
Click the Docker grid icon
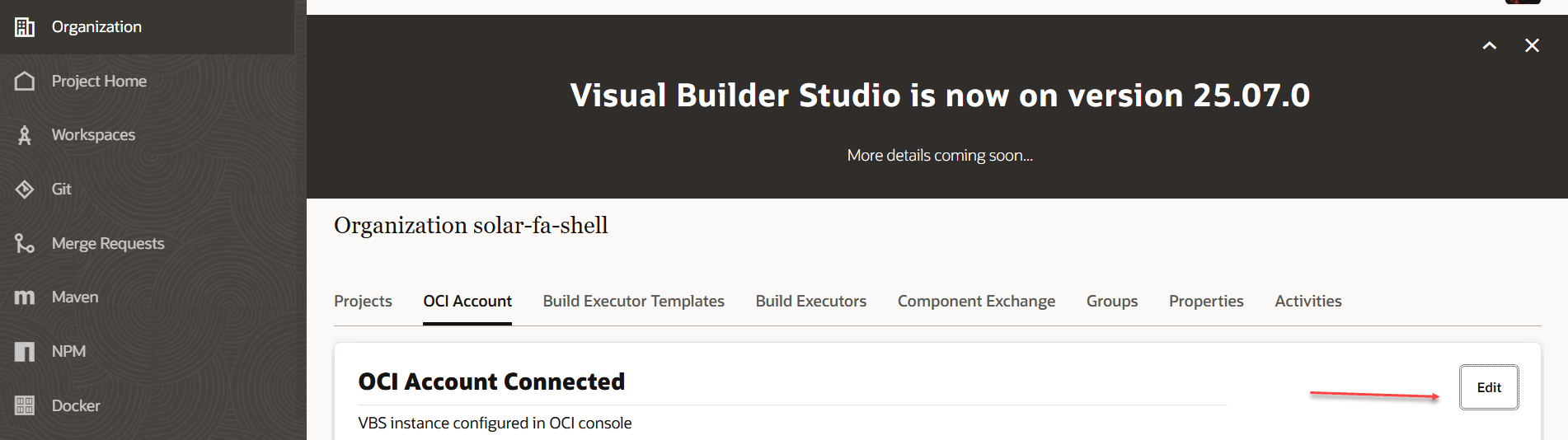(25, 405)
